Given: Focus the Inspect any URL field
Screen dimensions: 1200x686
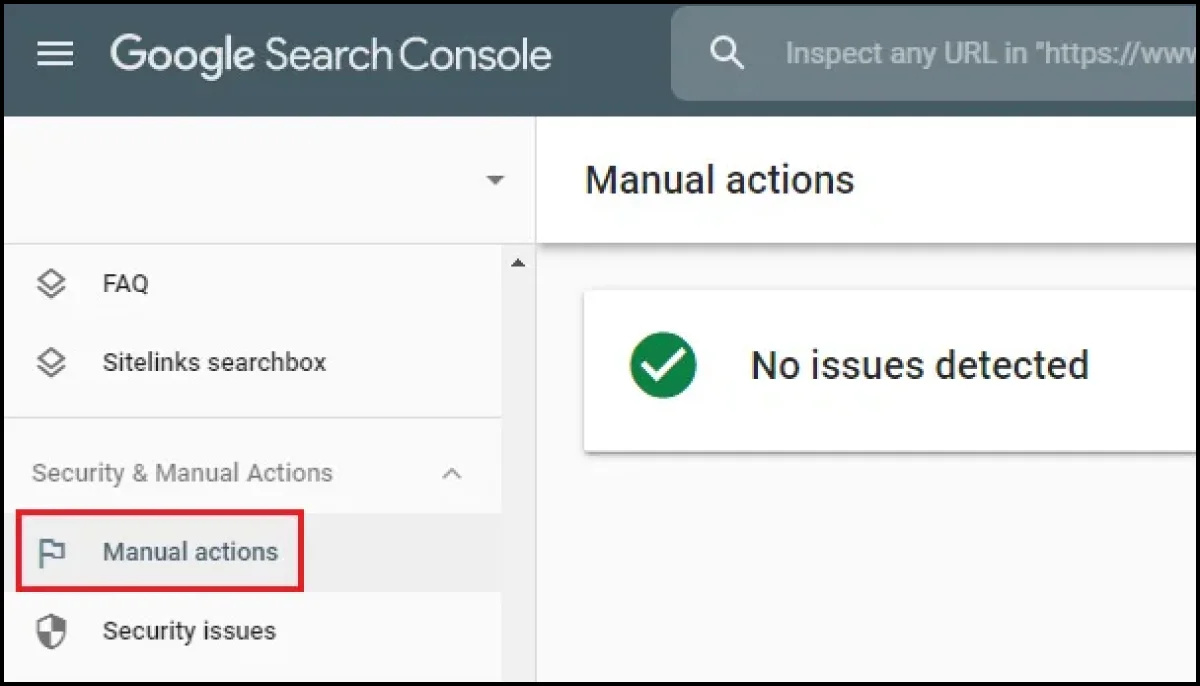Looking at the screenshot, I should (990, 54).
